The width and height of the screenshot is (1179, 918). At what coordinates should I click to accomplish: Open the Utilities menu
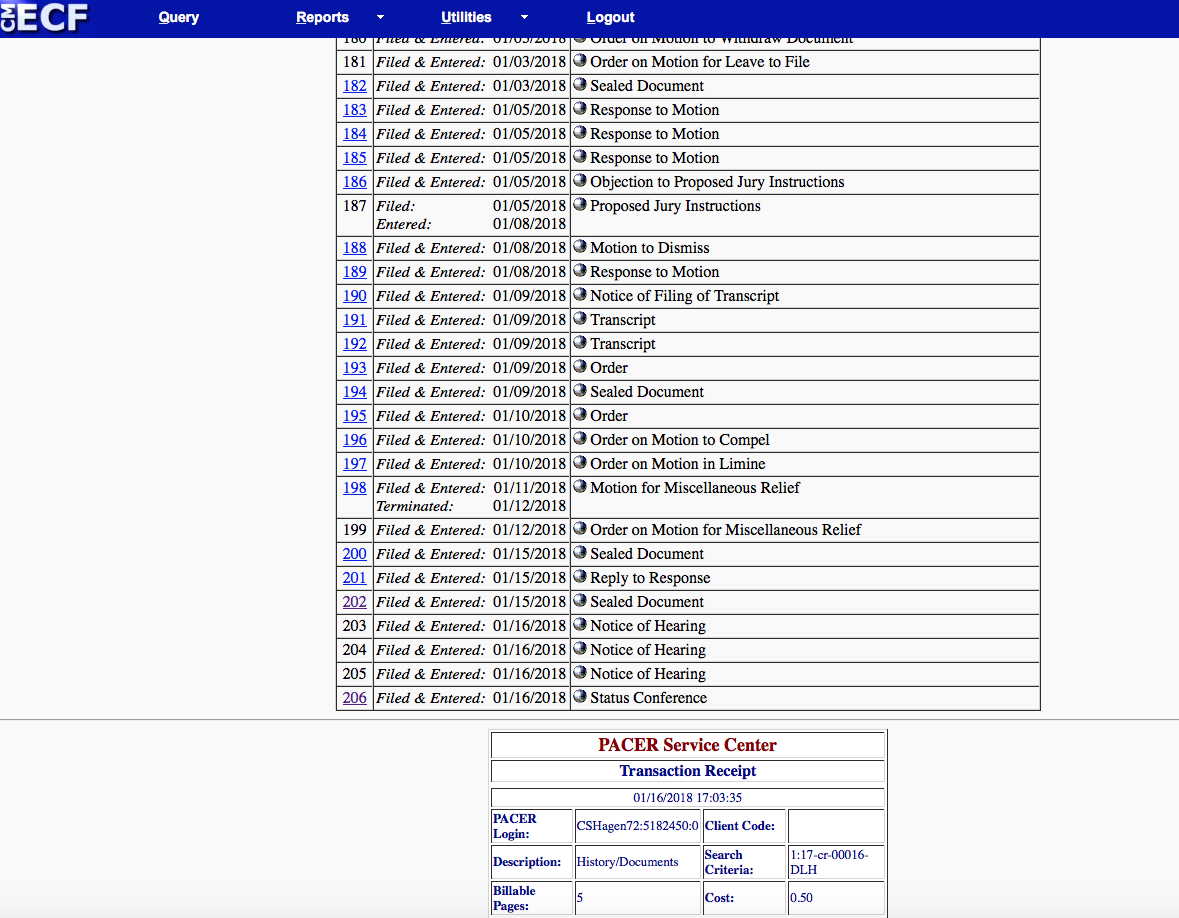466,17
